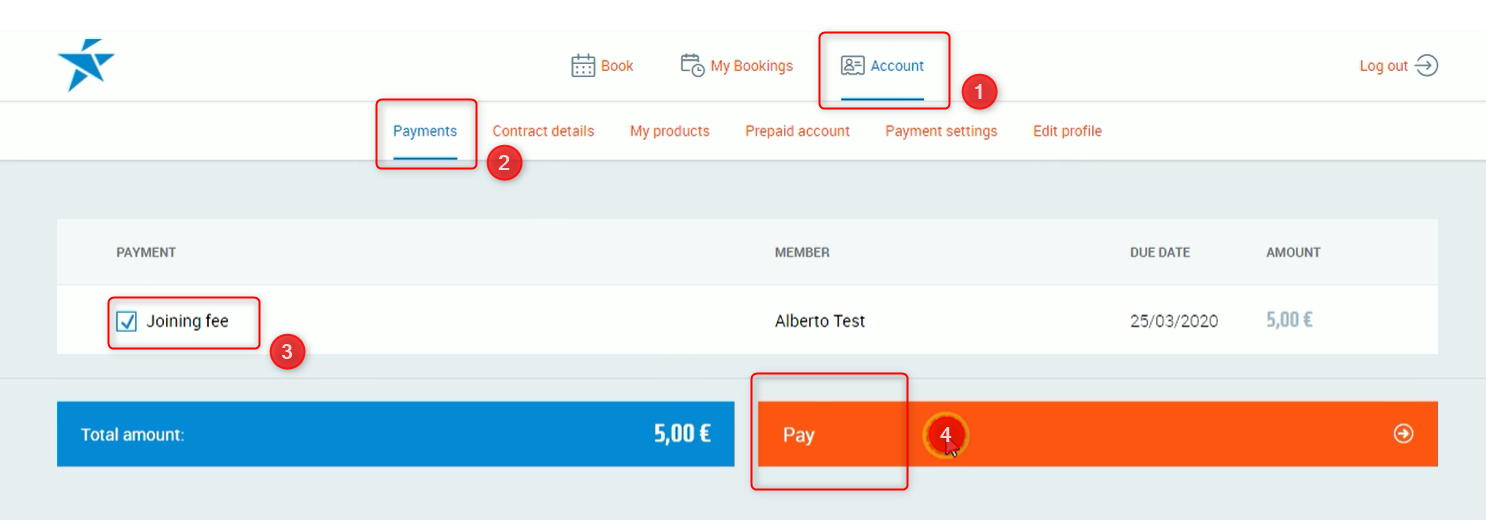Screen dimensions: 1486x520
Task: Click the Log out link
Action: [1383, 66]
